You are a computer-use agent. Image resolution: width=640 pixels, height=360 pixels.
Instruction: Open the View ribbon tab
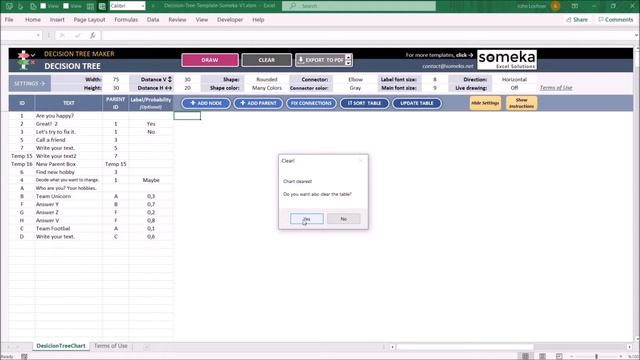(x=202, y=20)
